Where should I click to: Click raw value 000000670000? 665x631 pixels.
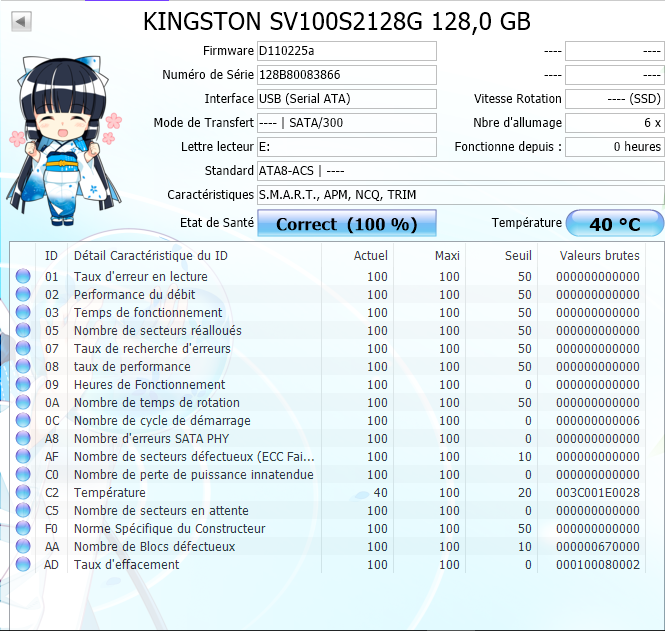598,547
